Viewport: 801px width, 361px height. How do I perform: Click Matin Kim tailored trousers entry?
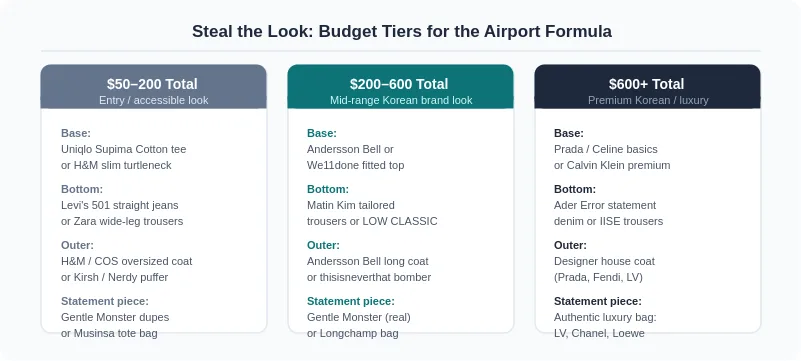click(x=372, y=213)
